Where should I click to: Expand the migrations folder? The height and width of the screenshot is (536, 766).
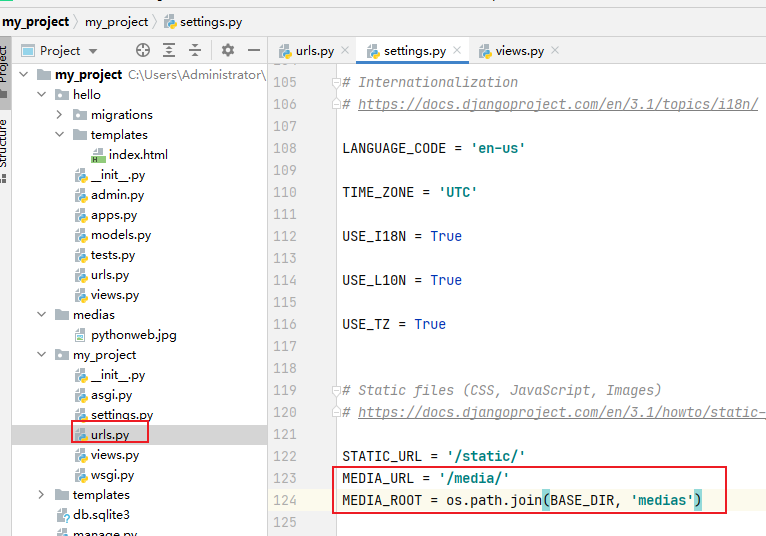click(59, 114)
